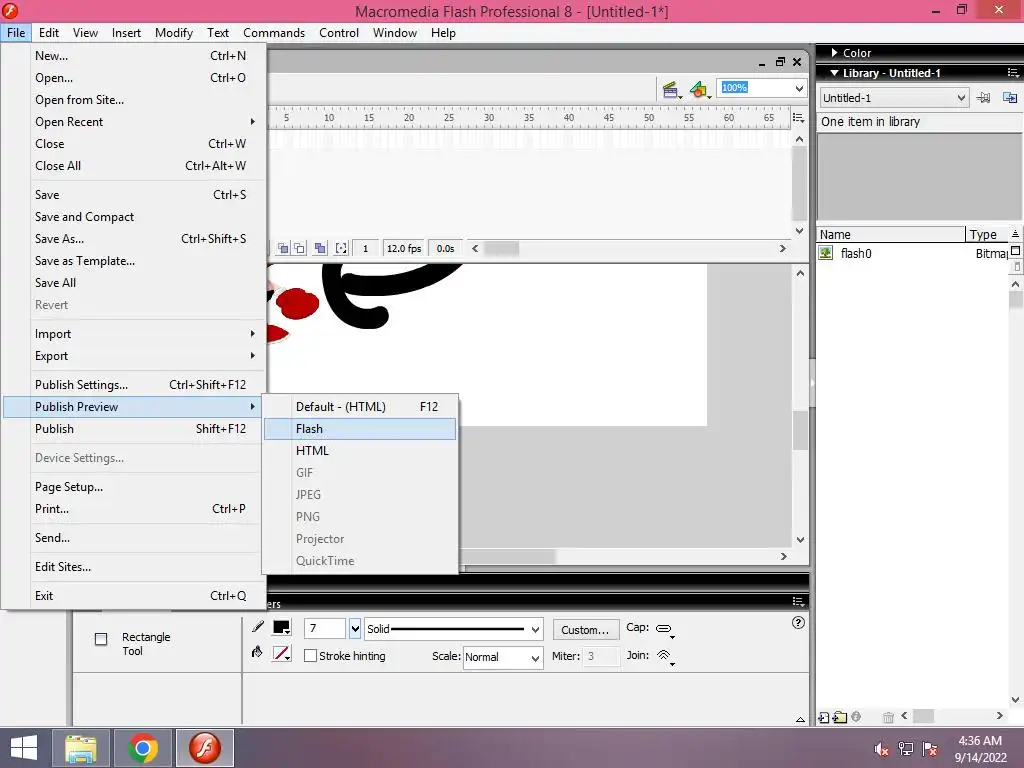Click the stroke color black swatch
The image size is (1024, 768).
pyautogui.click(x=281, y=628)
